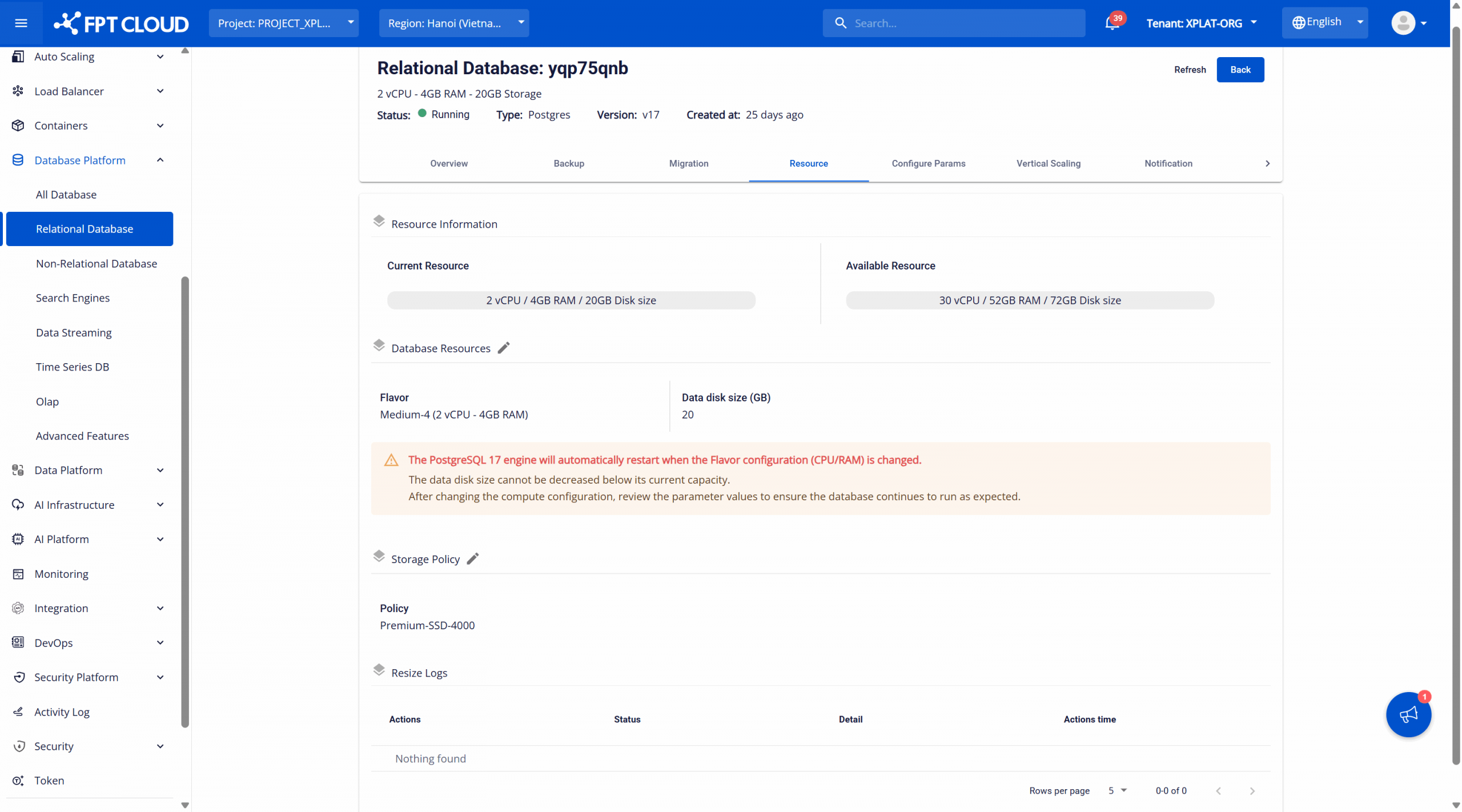Click the hamburger menu icon
This screenshot has height=812, width=1462.
[x=21, y=23]
